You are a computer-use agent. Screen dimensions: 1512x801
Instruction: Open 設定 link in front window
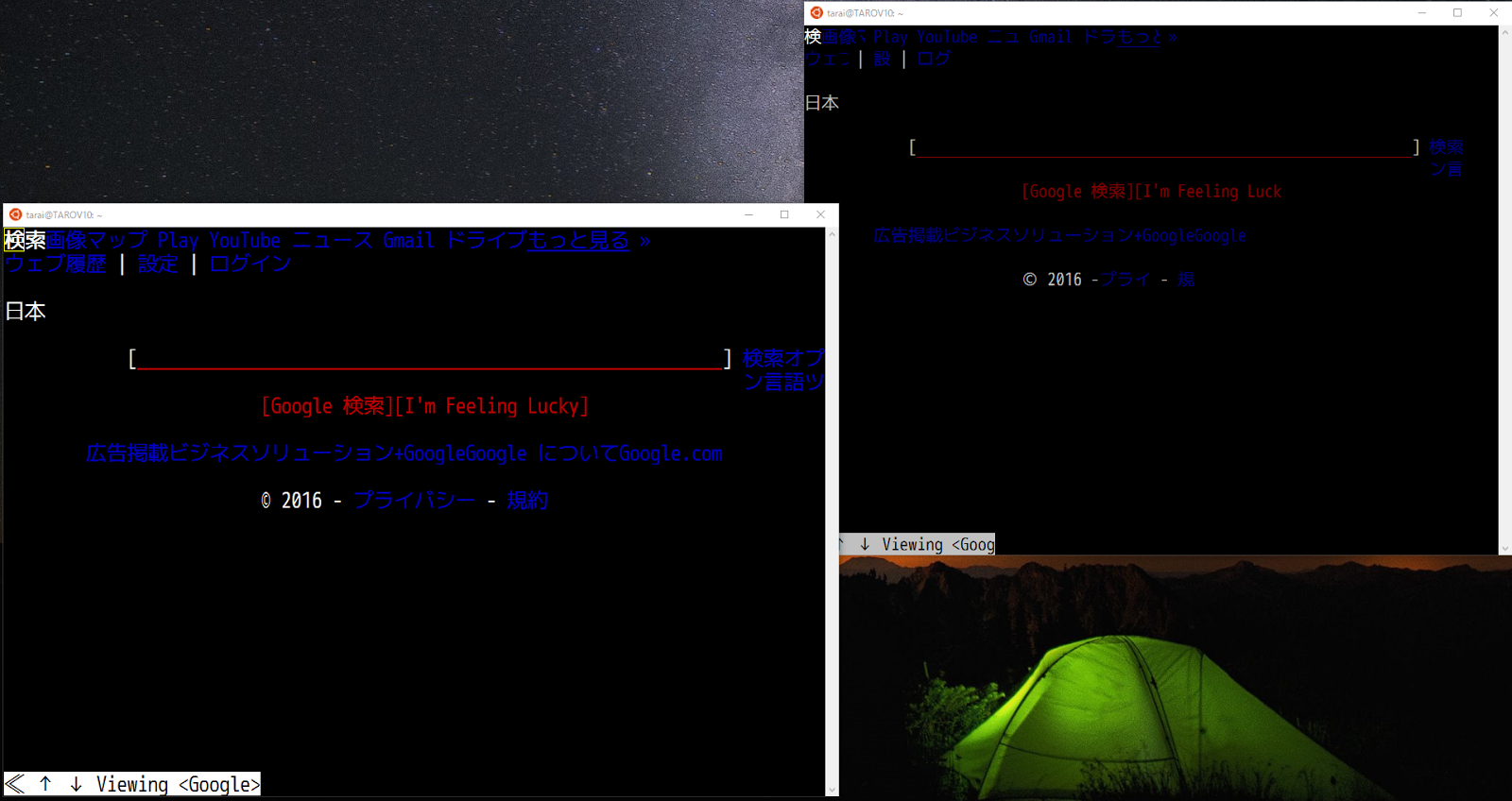click(158, 264)
